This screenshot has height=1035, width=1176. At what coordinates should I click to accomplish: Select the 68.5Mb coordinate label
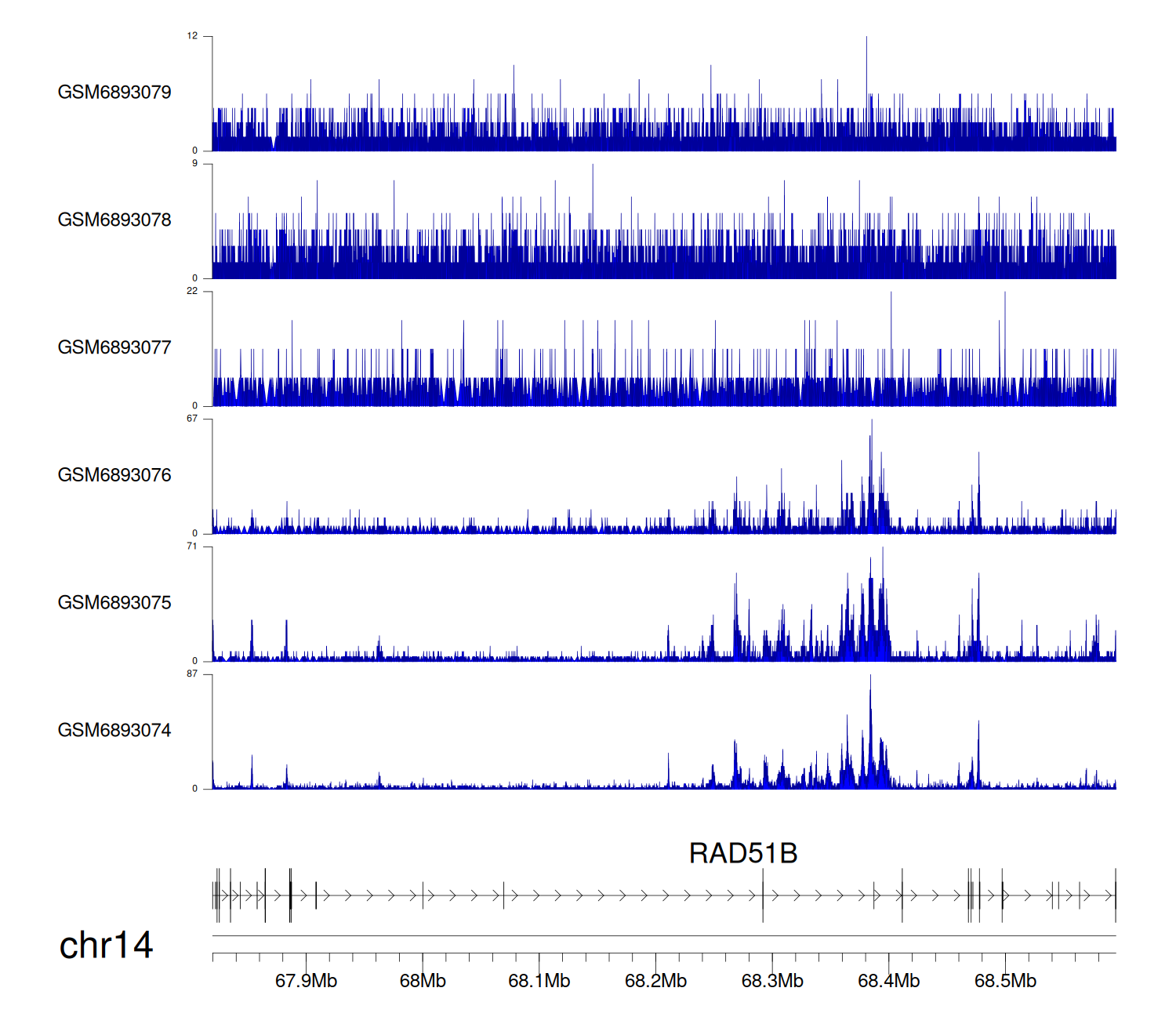point(1005,982)
